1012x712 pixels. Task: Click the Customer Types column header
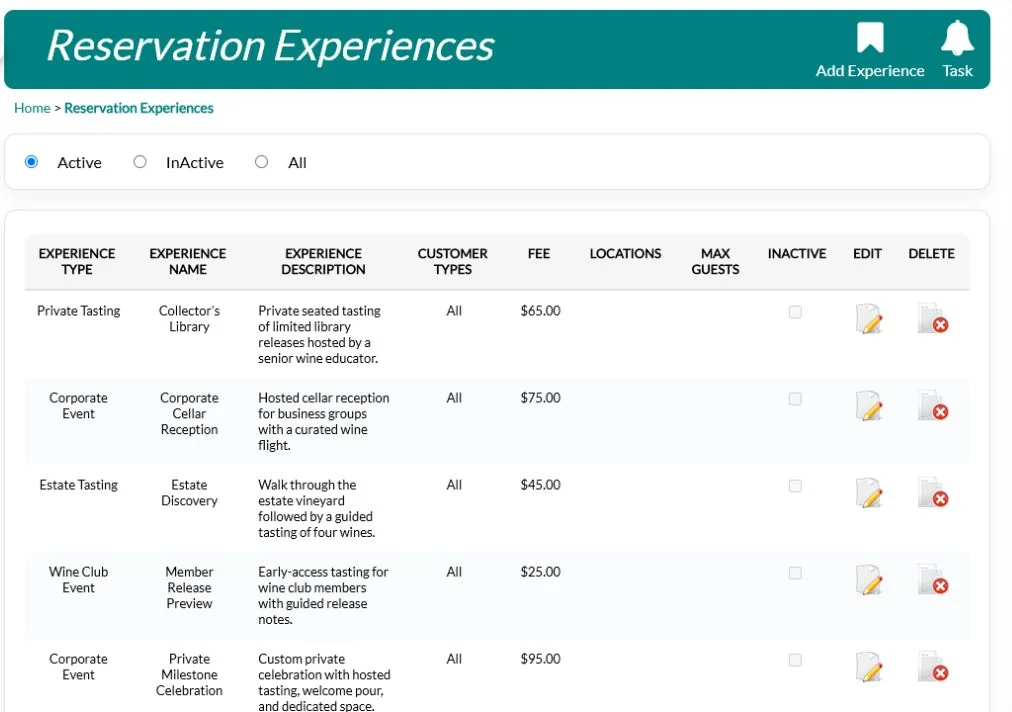pos(452,261)
